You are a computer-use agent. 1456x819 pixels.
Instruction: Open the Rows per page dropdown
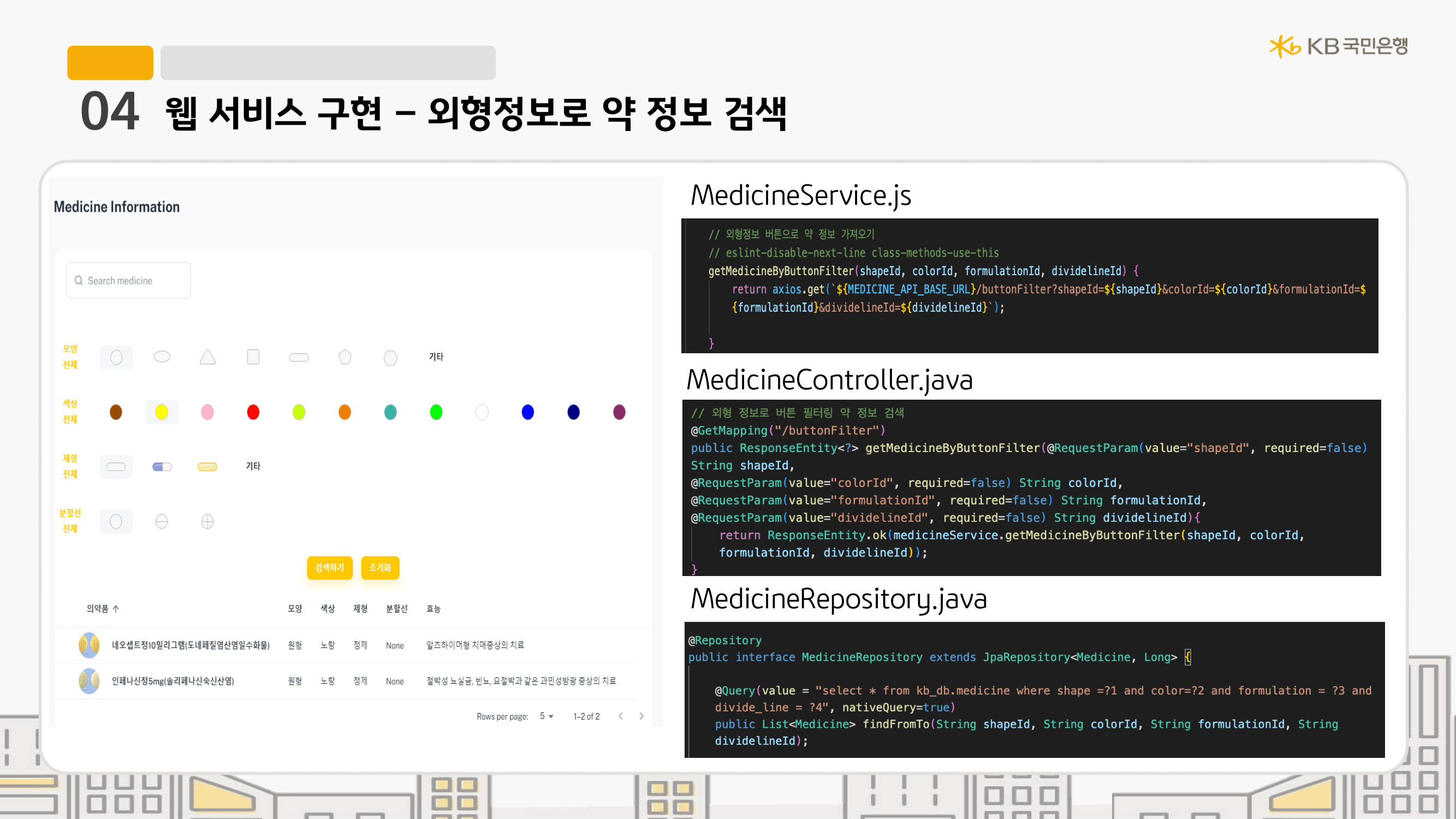pyautogui.click(x=546, y=716)
